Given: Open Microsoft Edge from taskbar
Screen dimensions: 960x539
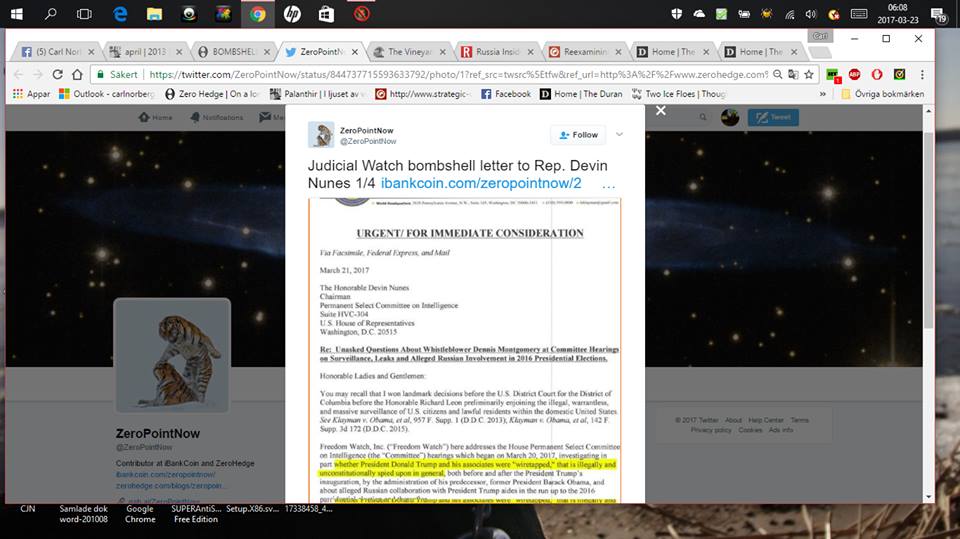Looking at the screenshot, I should point(120,14).
